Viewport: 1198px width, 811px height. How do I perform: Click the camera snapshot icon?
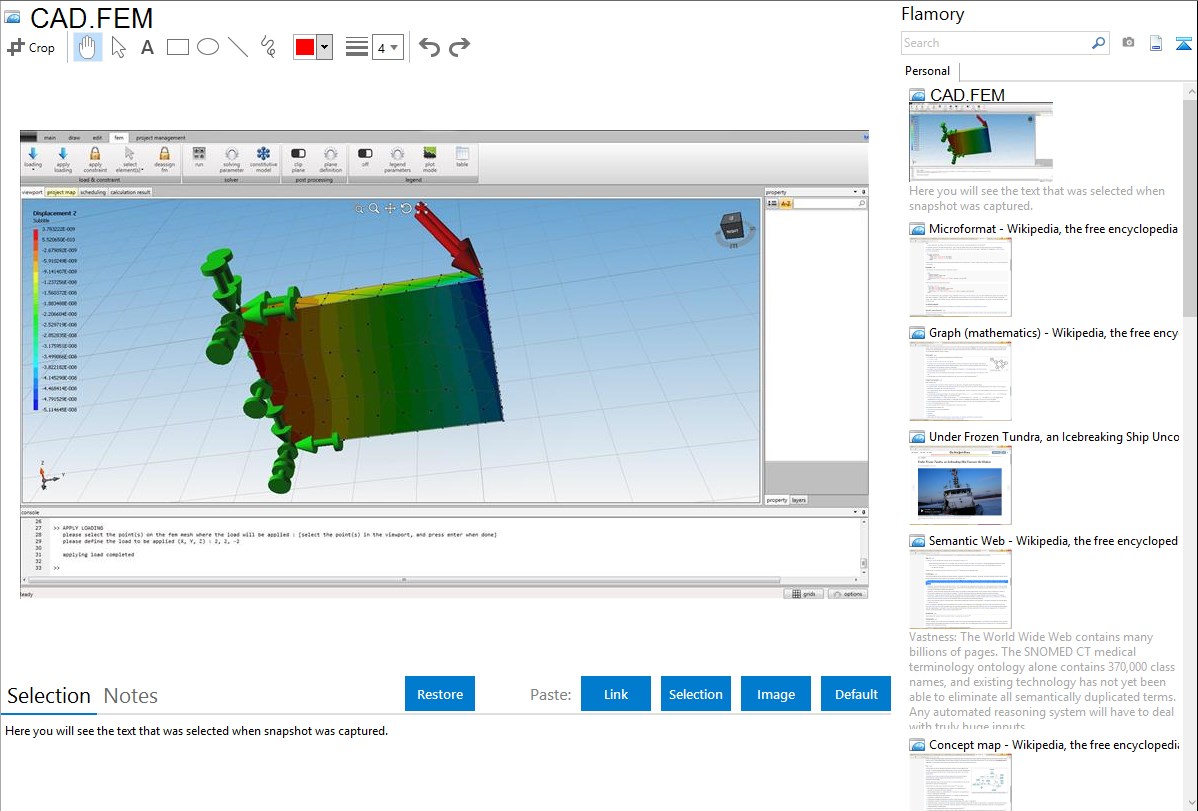[x=1128, y=43]
